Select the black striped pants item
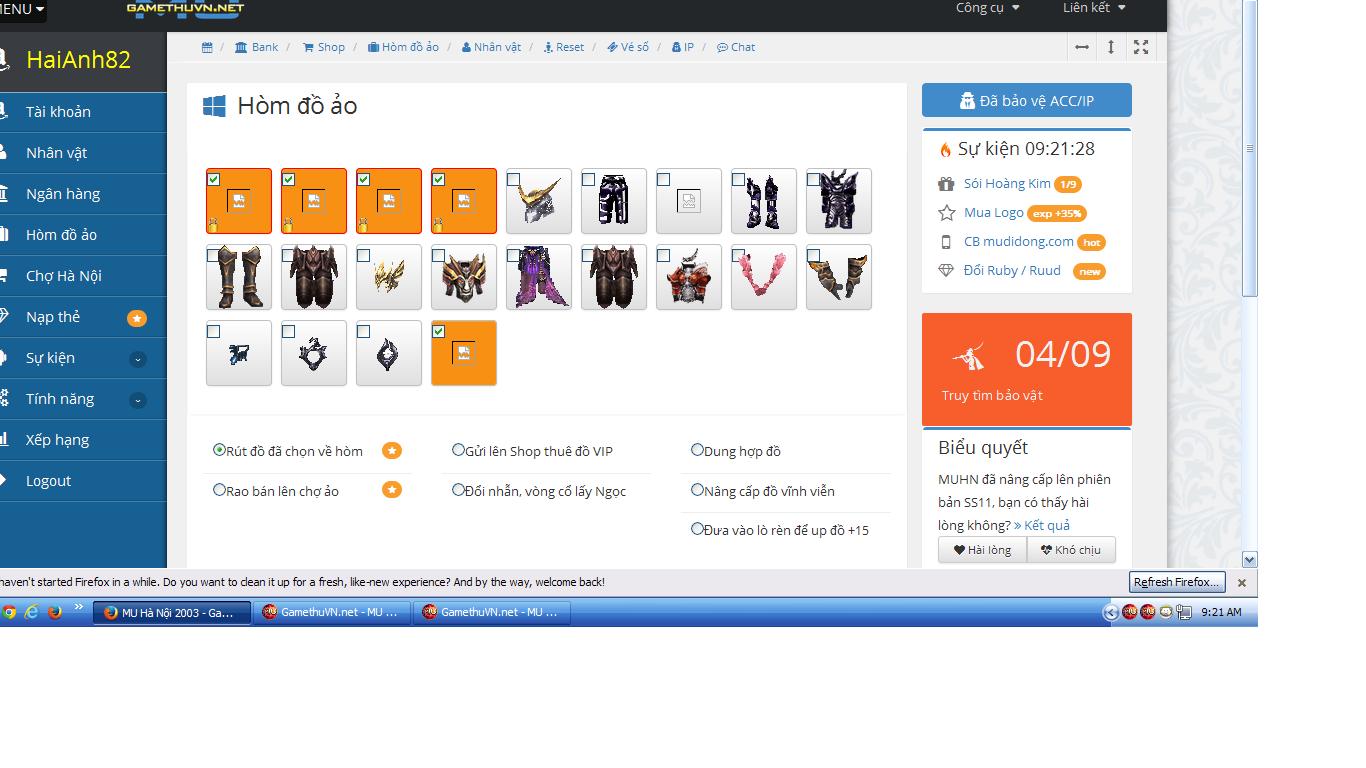Viewport: 1366px width, 768px height. (x=614, y=201)
